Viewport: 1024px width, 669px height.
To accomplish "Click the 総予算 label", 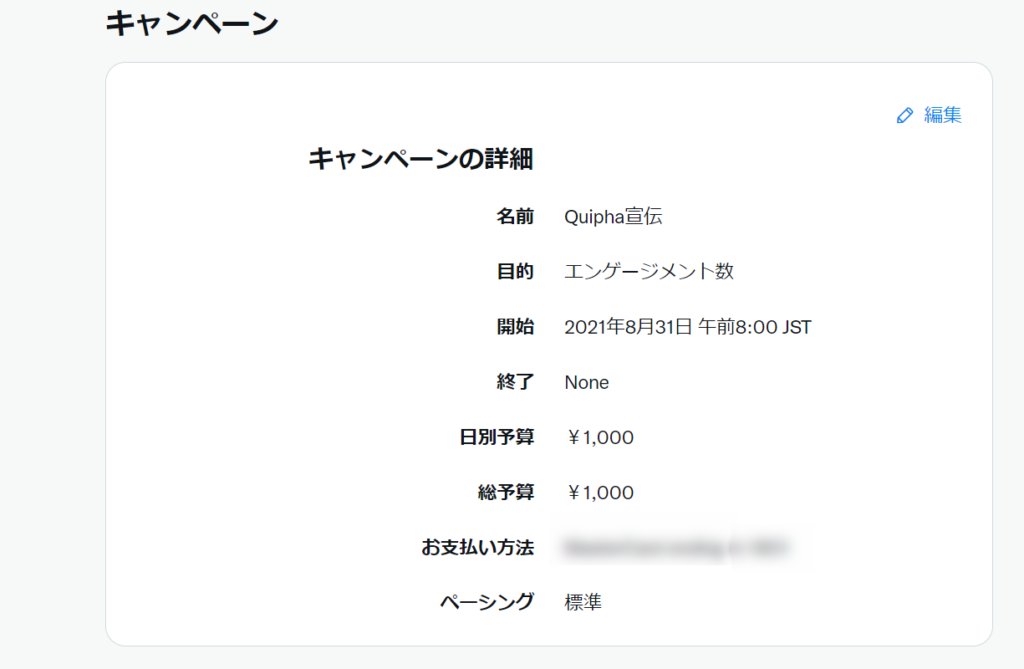I will tap(506, 492).
